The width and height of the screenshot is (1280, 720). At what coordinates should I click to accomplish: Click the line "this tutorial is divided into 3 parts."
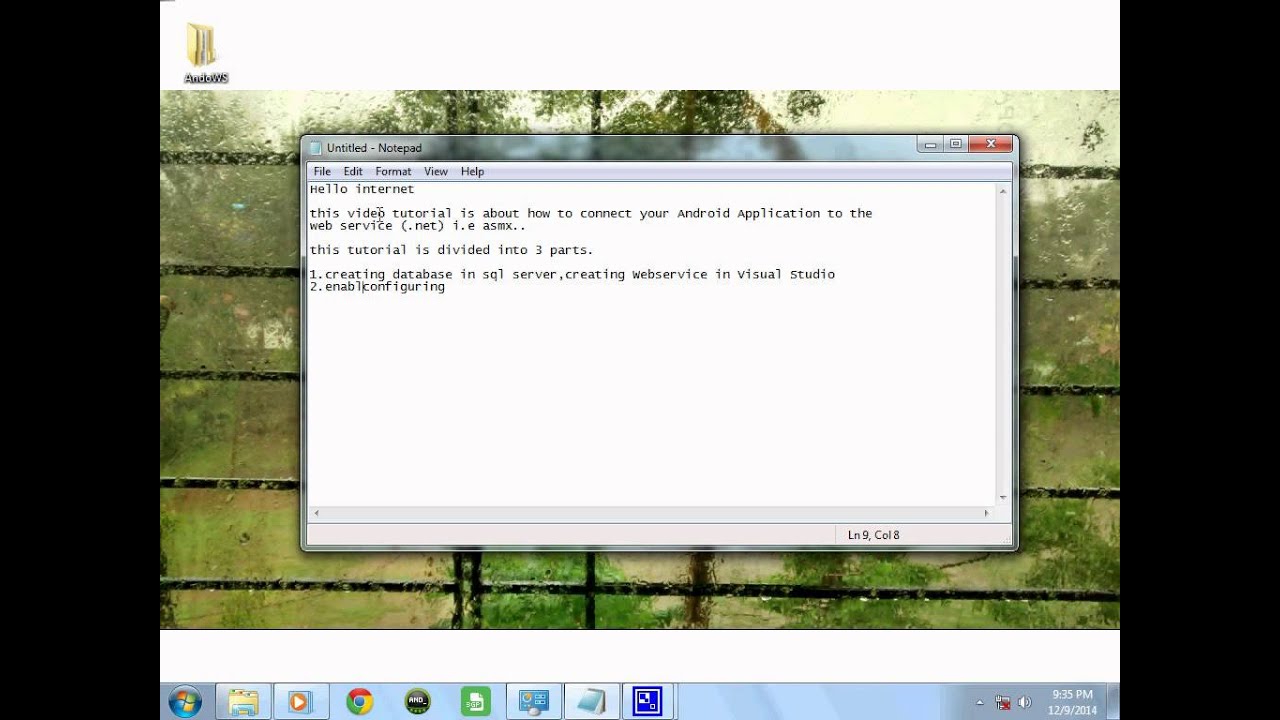[451, 250]
